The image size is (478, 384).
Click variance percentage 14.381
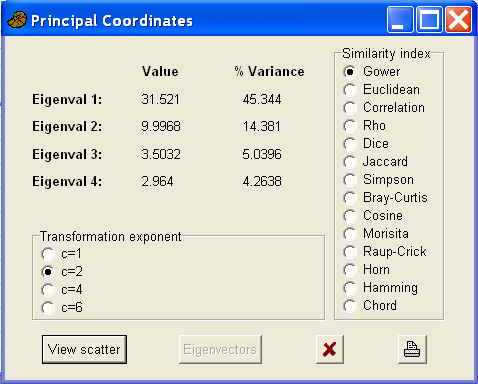(262, 126)
